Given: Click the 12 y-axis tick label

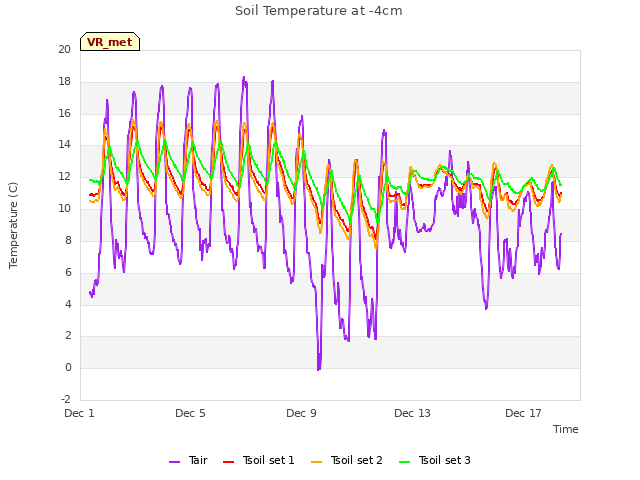Looking at the screenshot, I should pyautogui.click(x=64, y=176).
